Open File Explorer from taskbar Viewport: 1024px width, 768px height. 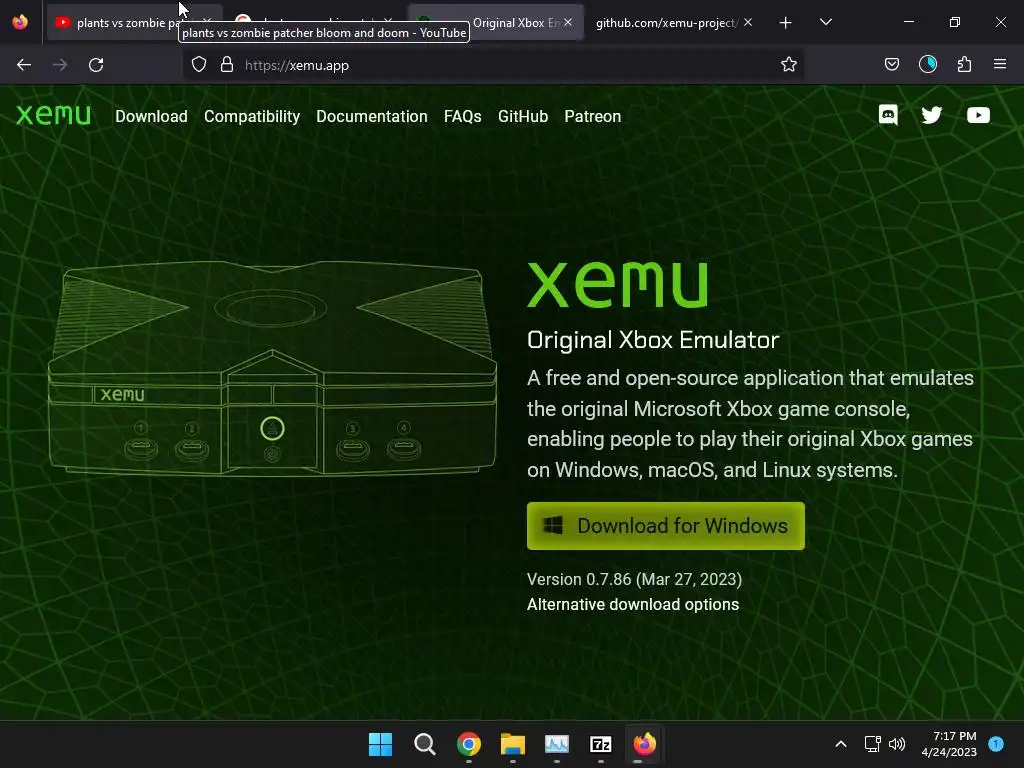pyautogui.click(x=513, y=744)
